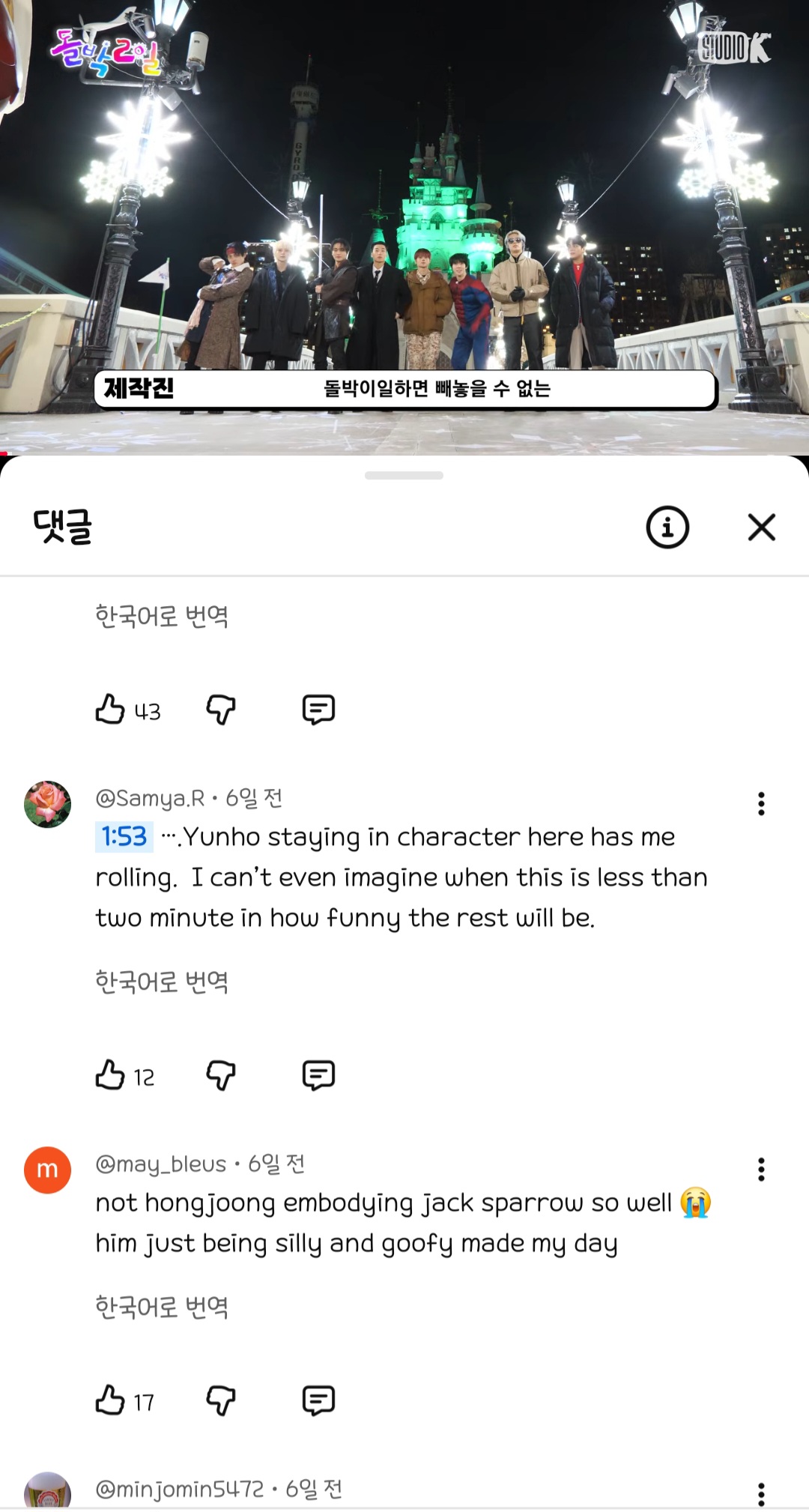Dislike the comment with 43 likes
The height and width of the screenshot is (1512, 809).
221,709
